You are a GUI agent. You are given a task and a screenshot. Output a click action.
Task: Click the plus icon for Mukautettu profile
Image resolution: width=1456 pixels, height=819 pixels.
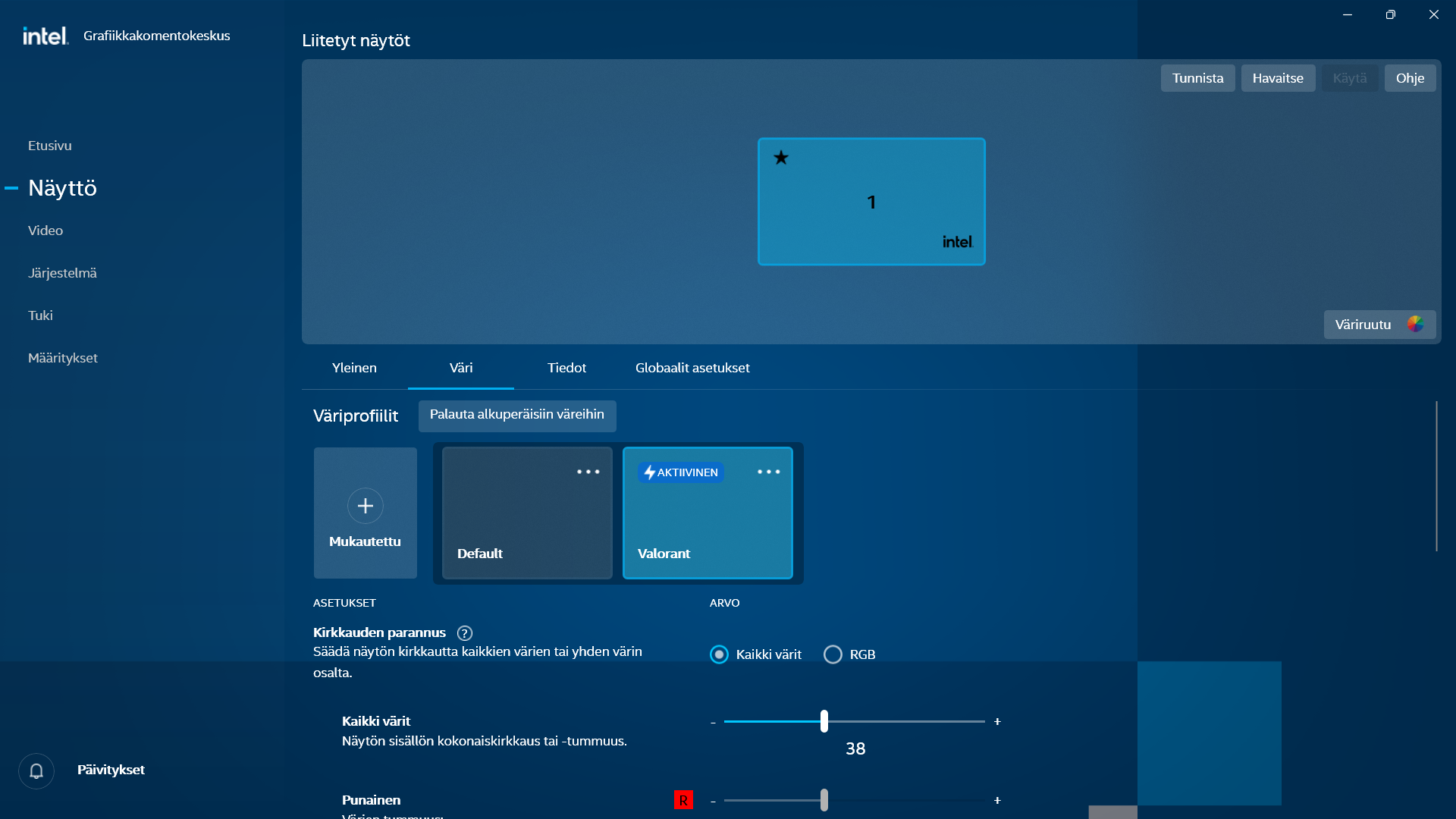[x=366, y=506]
